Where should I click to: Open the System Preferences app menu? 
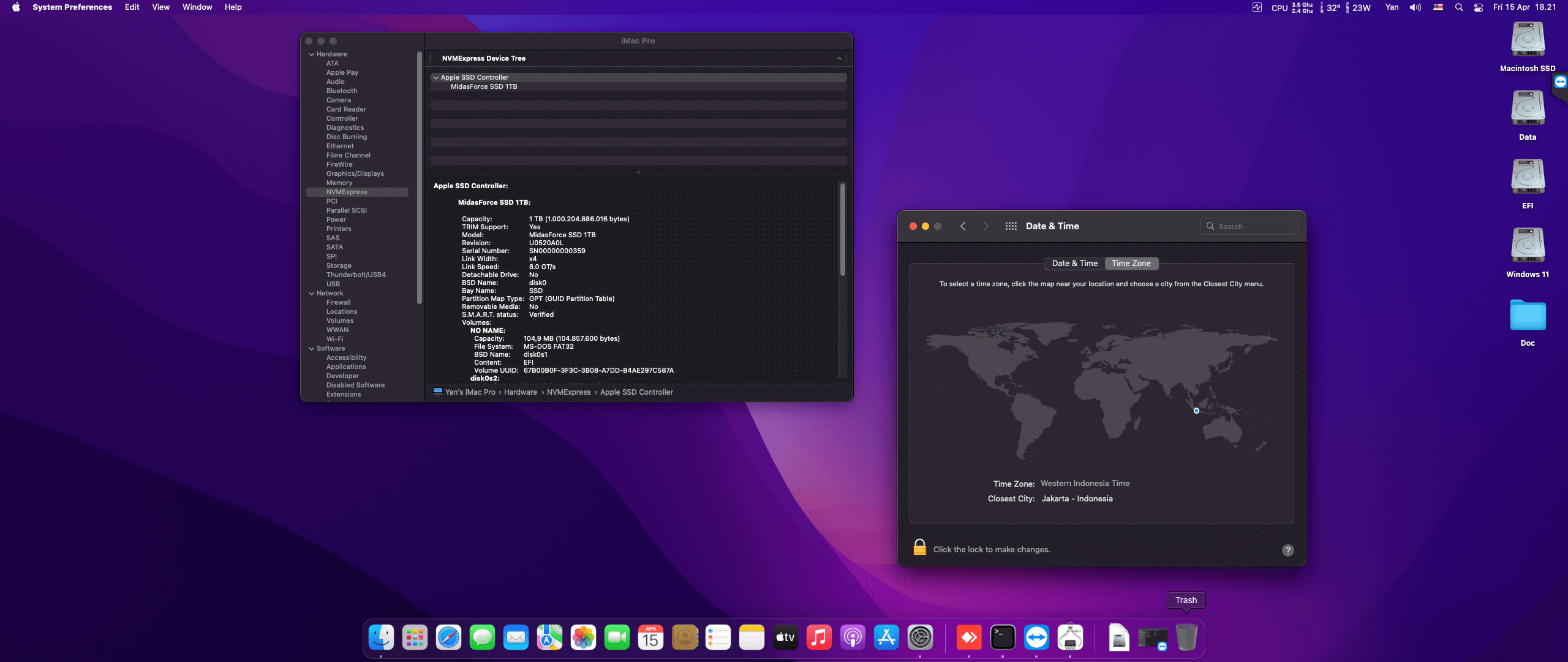tap(72, 7)
